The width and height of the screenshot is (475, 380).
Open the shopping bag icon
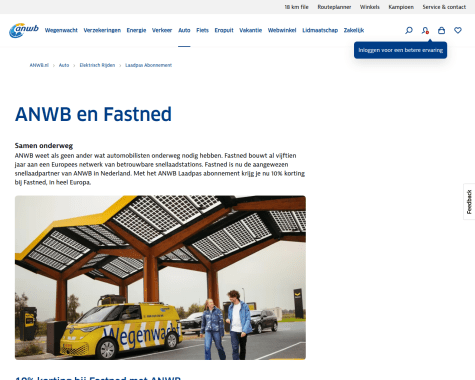point(441,30)
